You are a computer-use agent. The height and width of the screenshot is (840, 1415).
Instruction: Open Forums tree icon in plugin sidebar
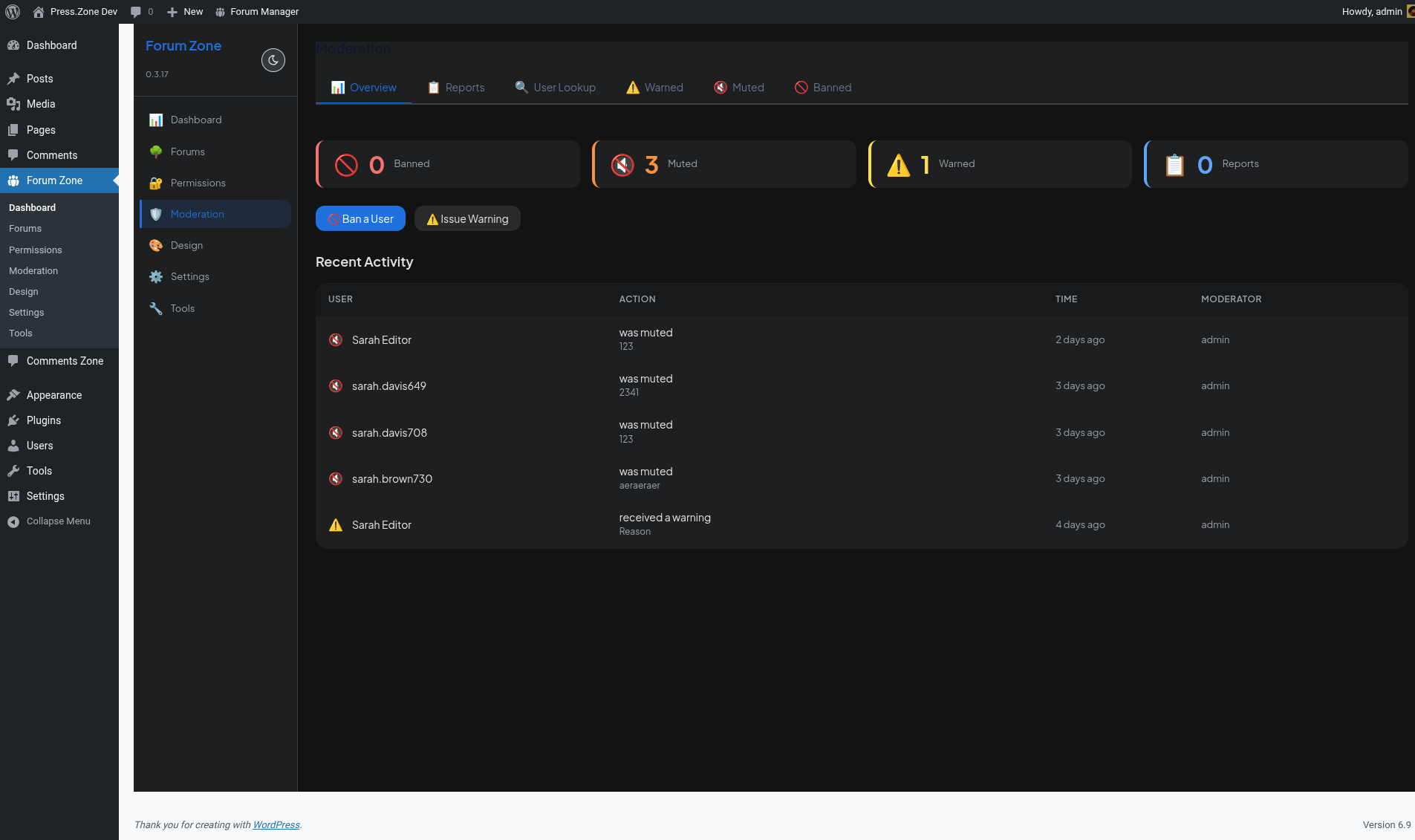[x=156, y=152]
